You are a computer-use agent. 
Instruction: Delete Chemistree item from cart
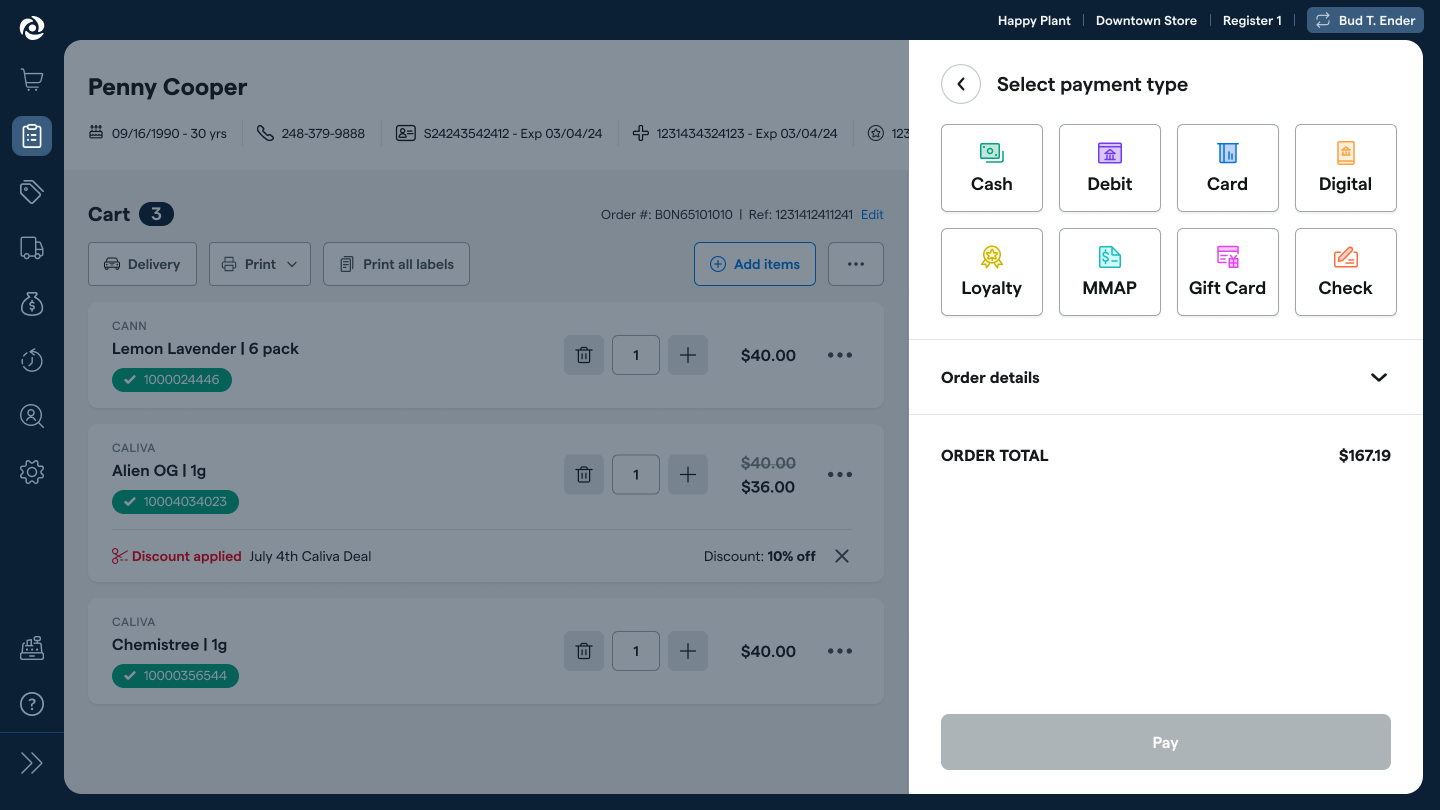pyautogui.click(x=584, y=651)
